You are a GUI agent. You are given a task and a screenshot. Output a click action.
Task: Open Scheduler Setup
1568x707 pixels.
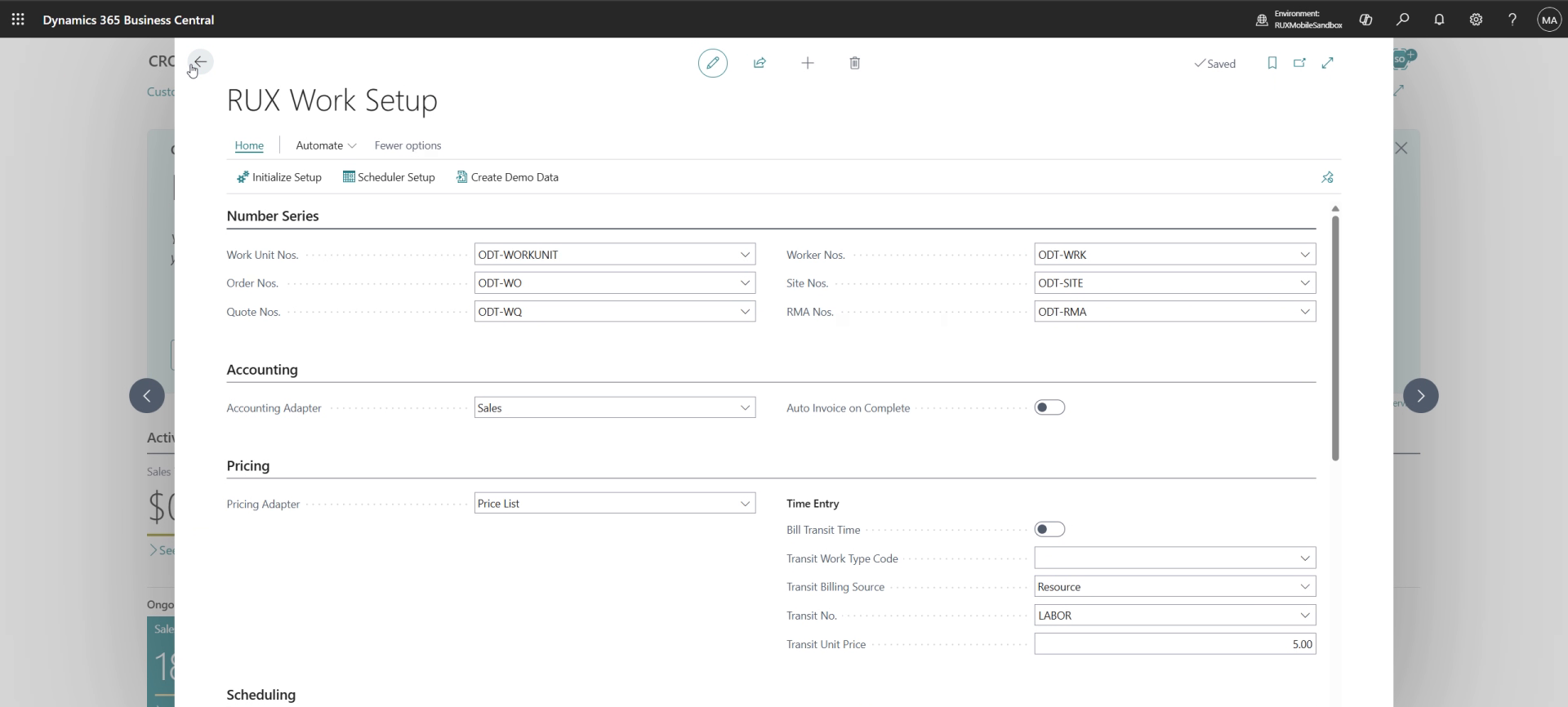389,177
